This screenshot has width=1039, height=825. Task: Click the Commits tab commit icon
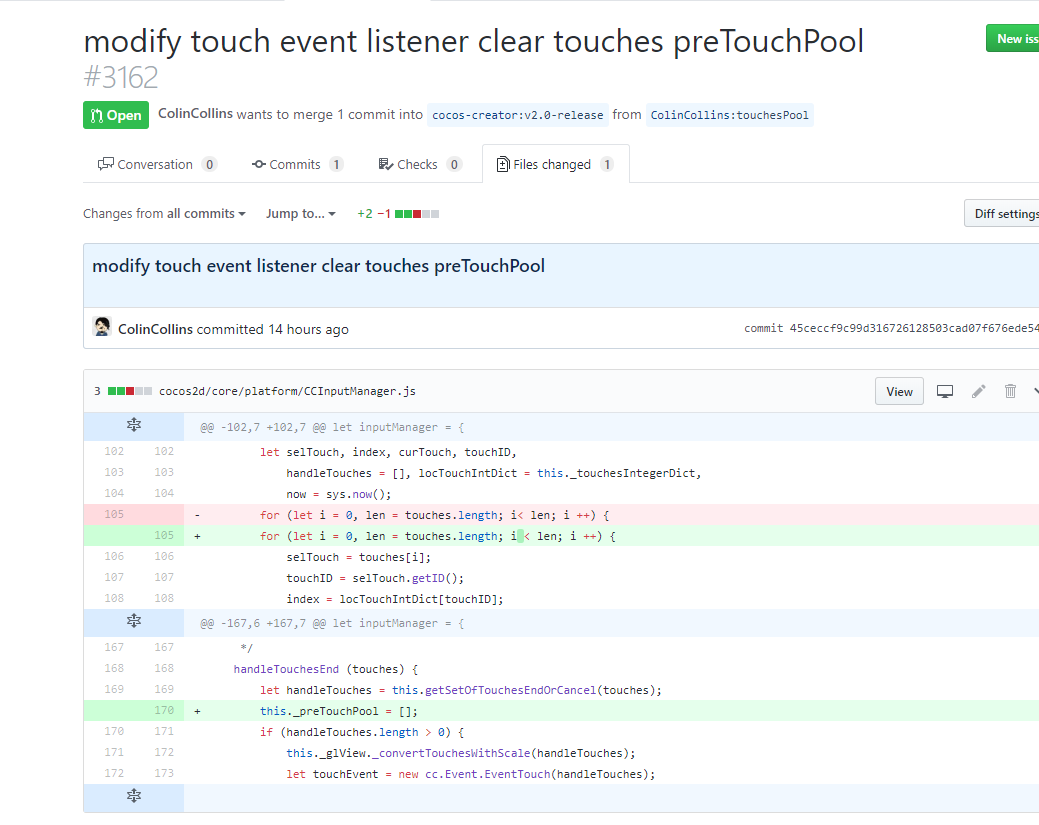[258, 164]
